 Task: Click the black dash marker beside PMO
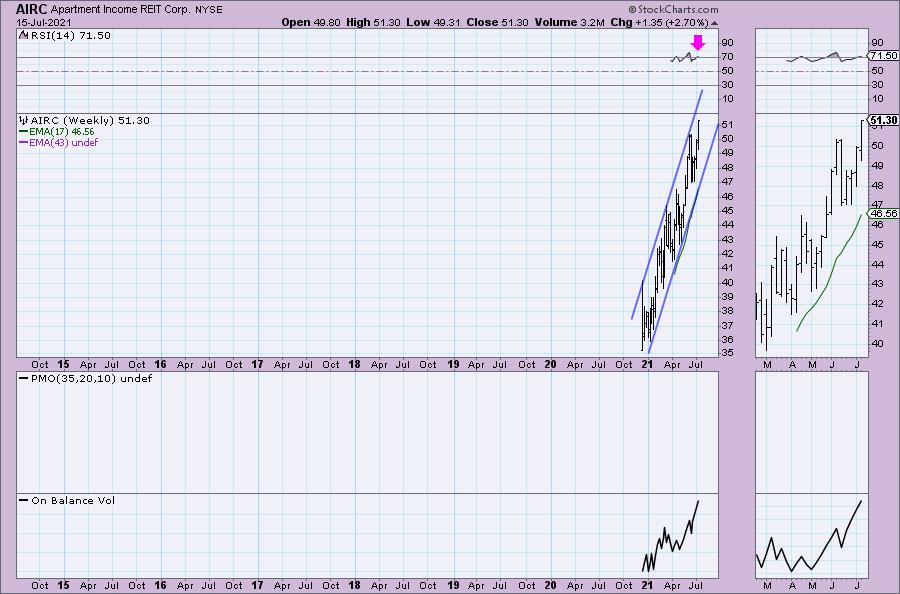coord(24,379)
